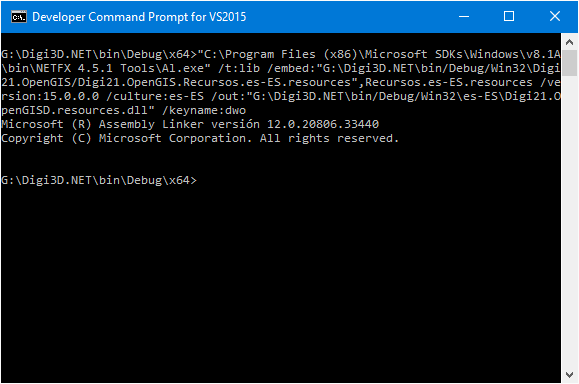
Task: Minimize the Developer Command Prompt window
Action: [464, 17]
